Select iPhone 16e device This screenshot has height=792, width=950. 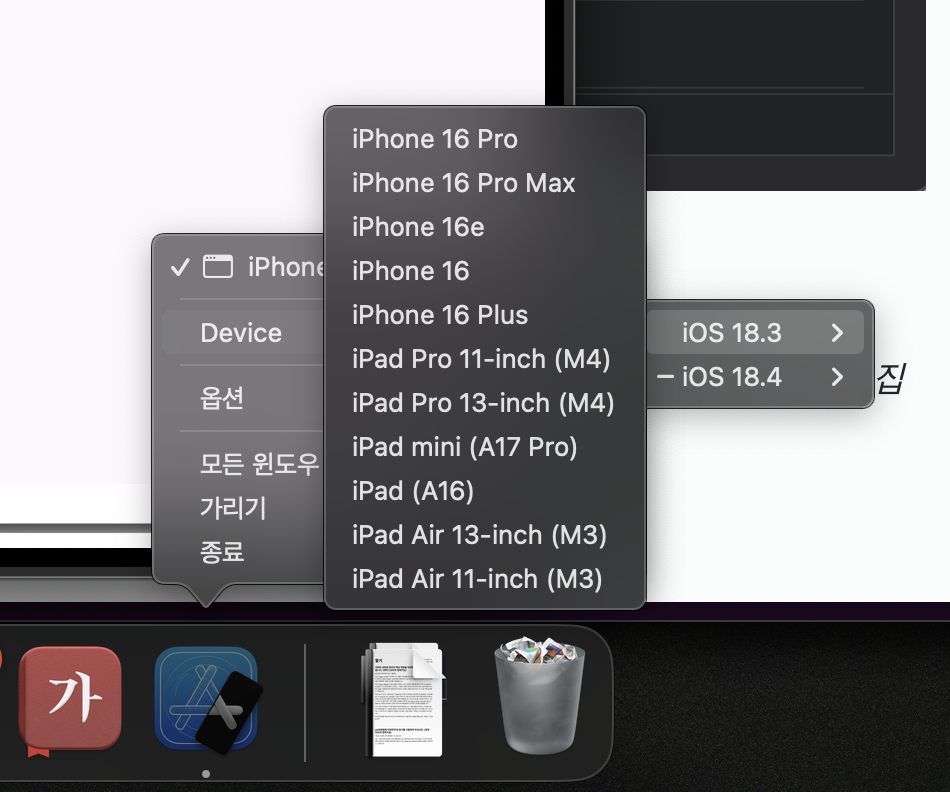pos(485,227)
